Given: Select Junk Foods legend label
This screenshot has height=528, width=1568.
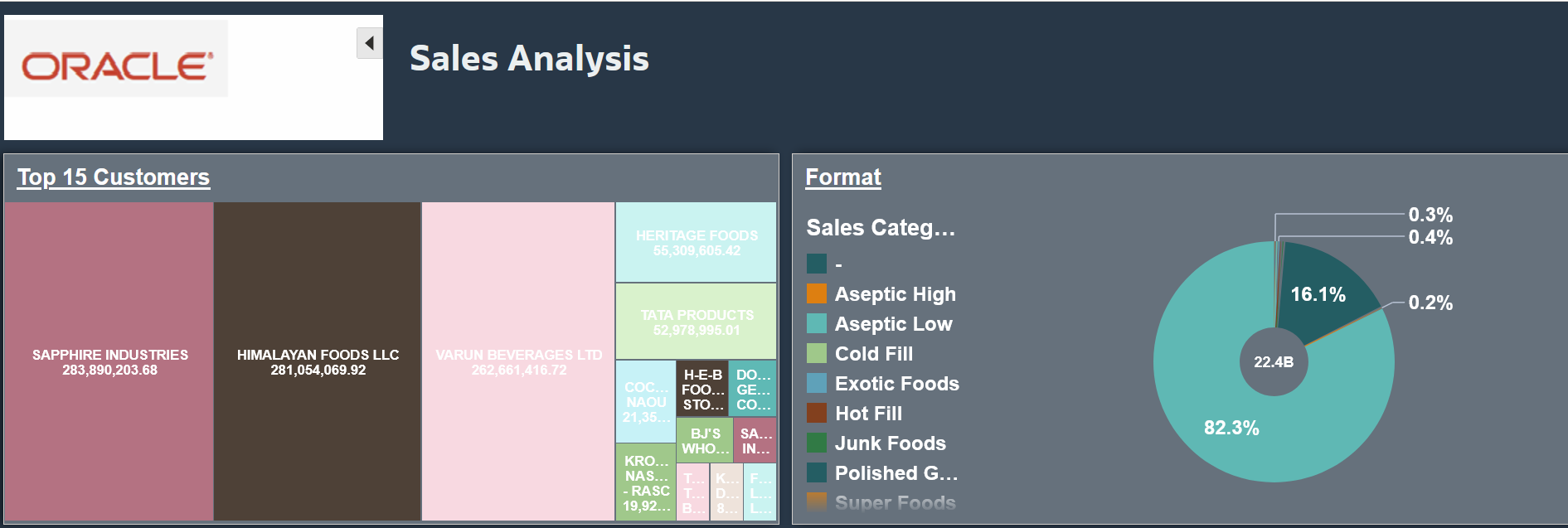Looking at the screenshot, I should pyautogui.click(x=891, y=443).
